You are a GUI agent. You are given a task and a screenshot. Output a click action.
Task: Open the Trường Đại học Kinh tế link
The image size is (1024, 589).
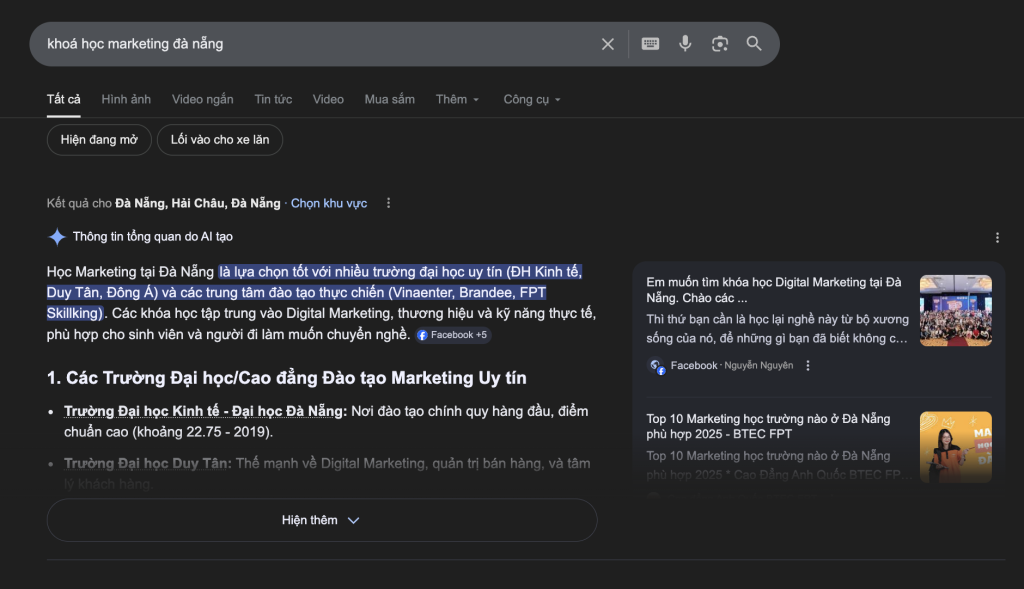click(205, 411)
